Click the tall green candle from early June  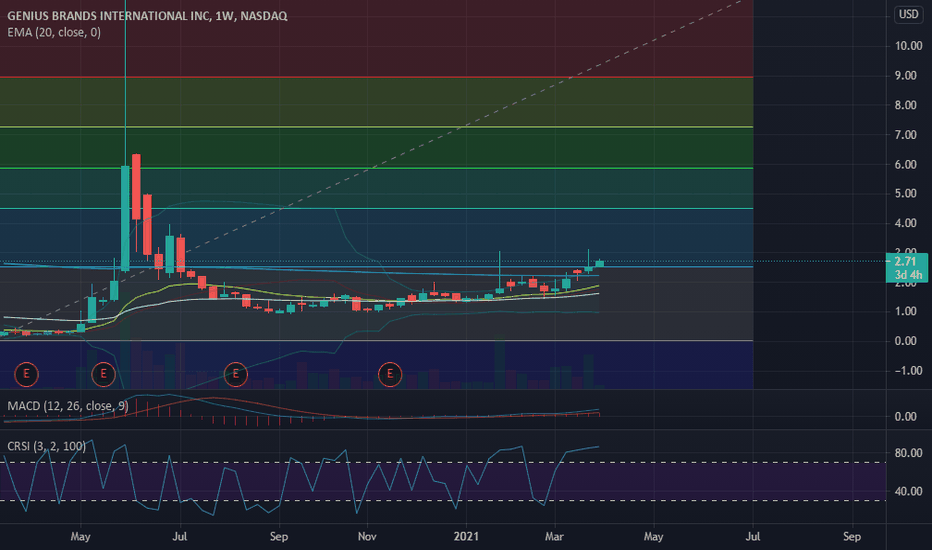click(125, 218)
